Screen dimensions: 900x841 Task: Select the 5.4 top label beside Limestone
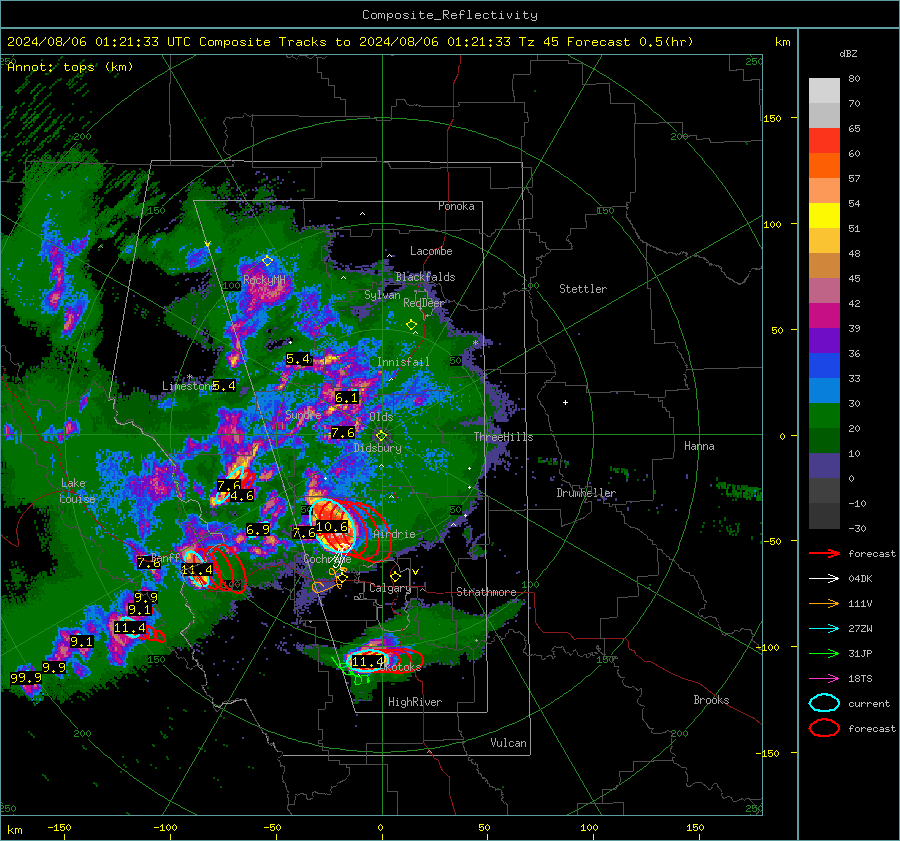coord(224,386)
